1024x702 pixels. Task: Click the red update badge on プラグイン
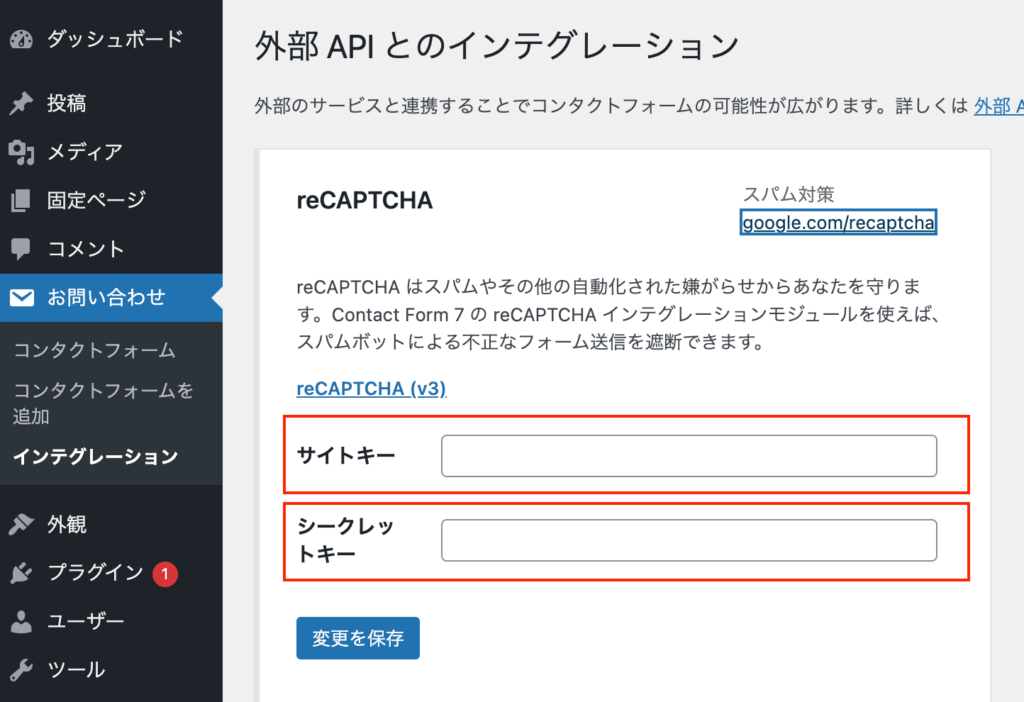[x=165, y=574]
